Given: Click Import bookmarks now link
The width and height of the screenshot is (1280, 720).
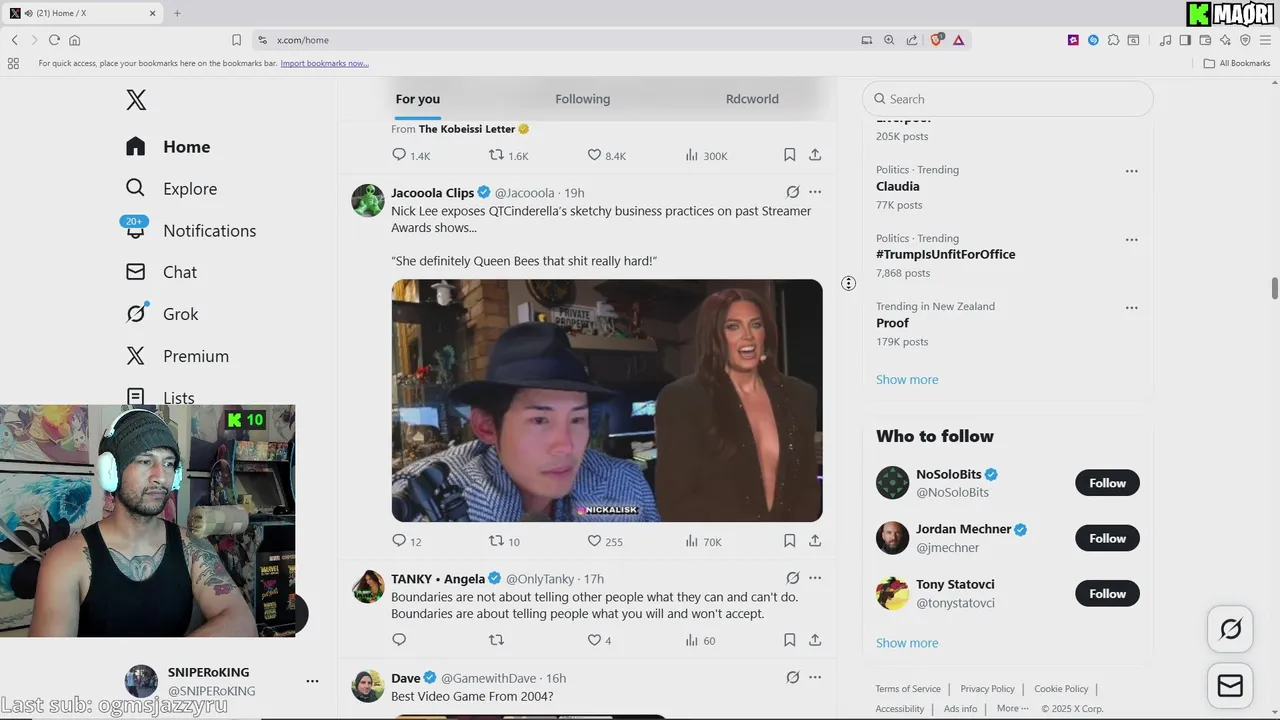Looking at the screenshot, I should click(324, 63).
